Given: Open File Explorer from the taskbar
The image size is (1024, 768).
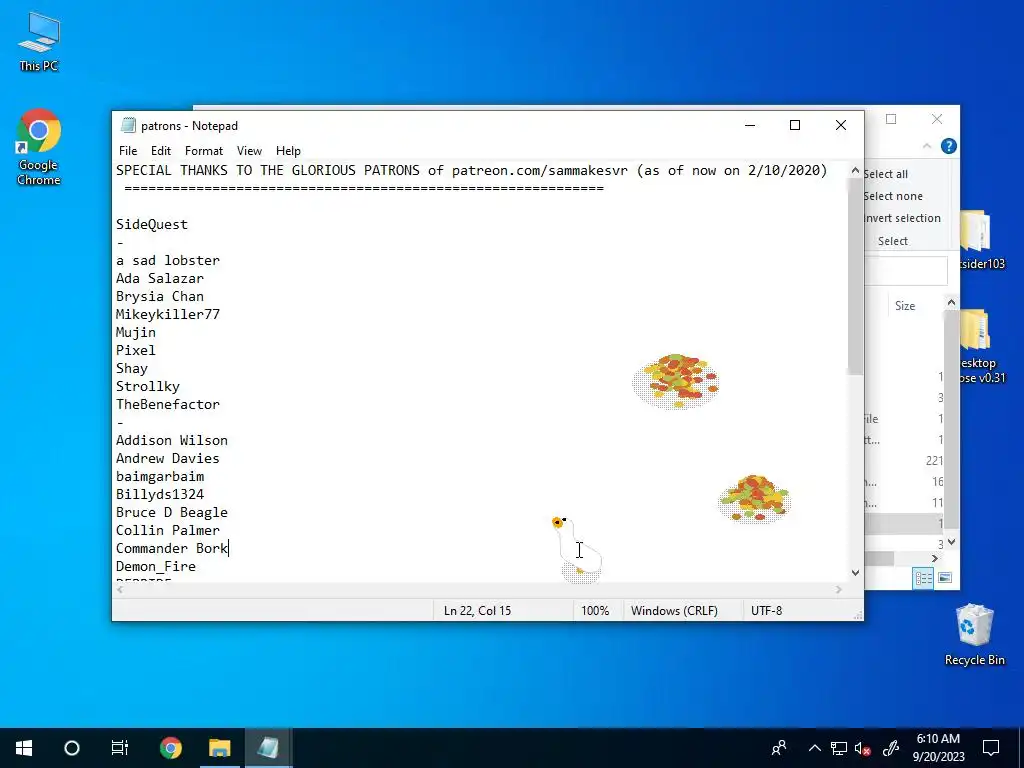Looking at the screenshot, I should pos(219,748).
